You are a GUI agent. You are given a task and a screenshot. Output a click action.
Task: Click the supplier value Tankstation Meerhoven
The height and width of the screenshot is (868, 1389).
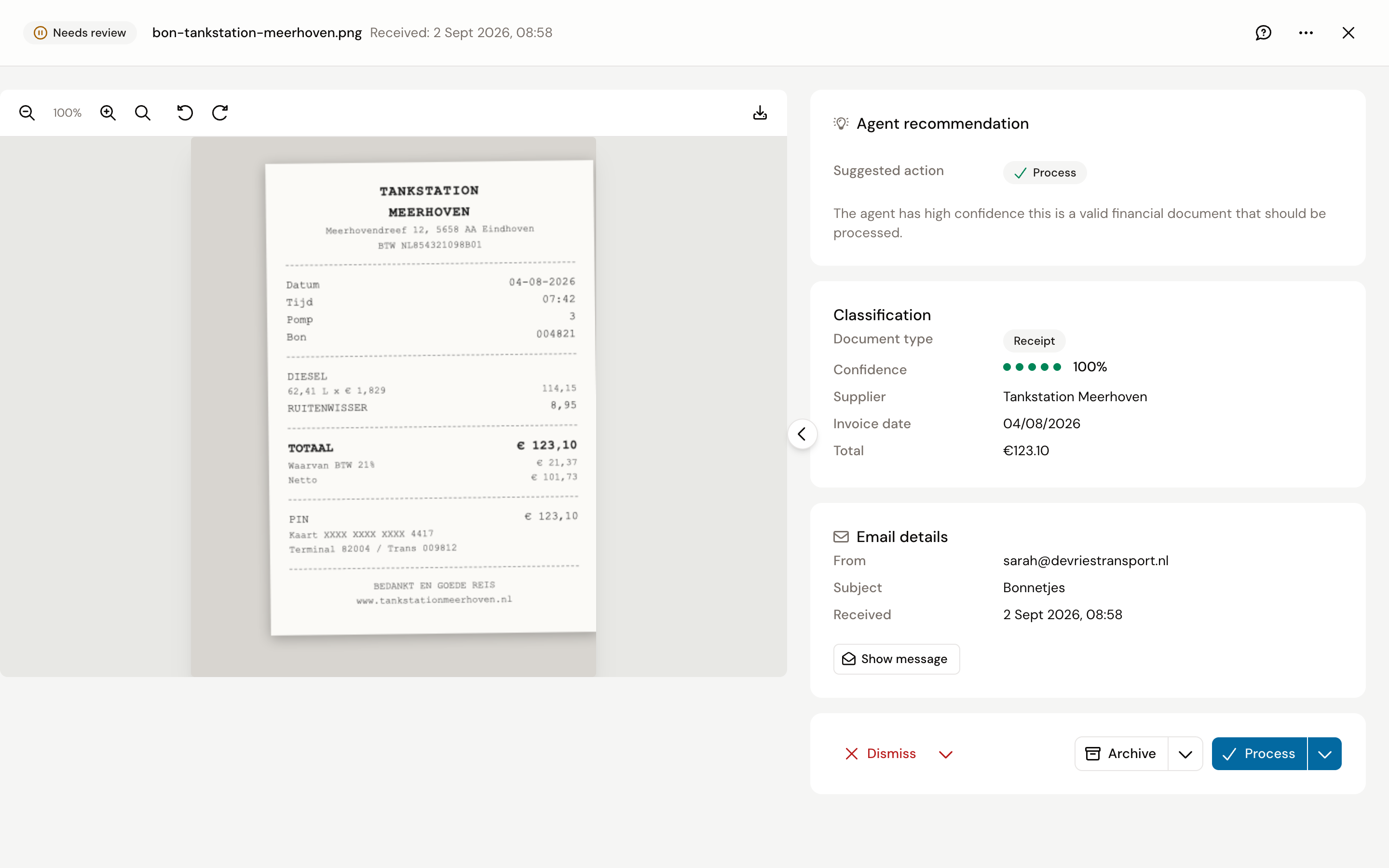click(x=1075, y=397)
